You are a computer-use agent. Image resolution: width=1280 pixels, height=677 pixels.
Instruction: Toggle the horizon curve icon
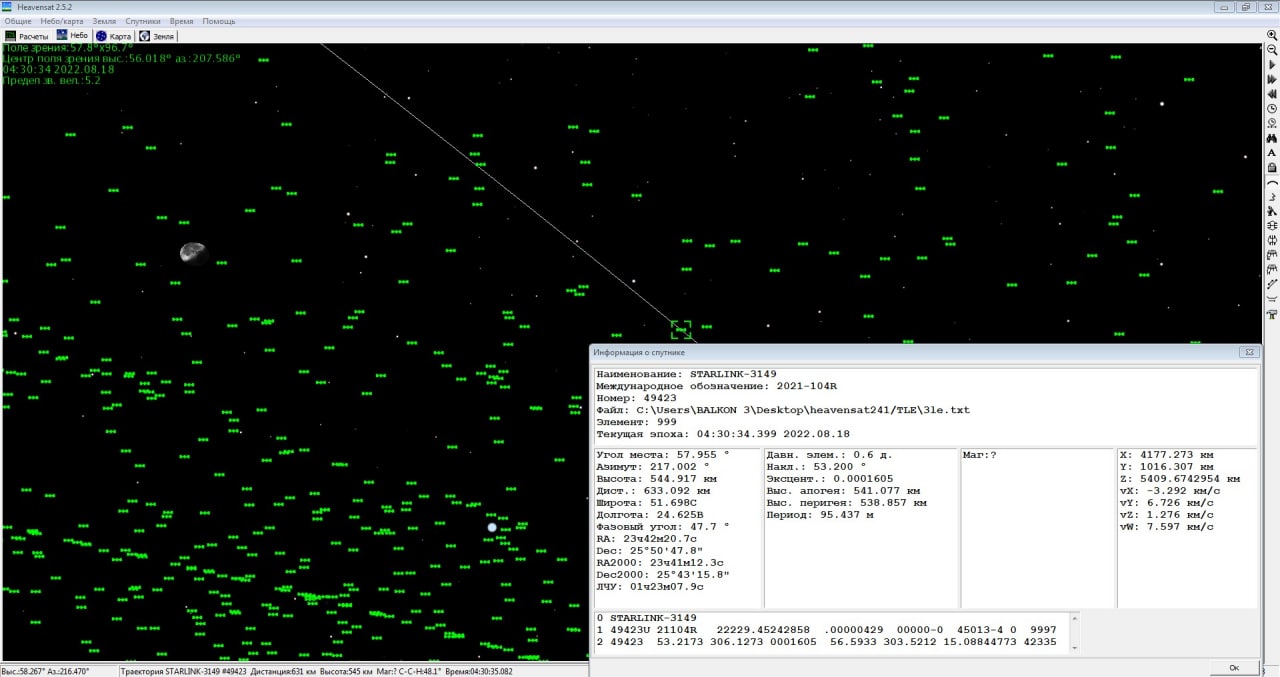(x=1272, y=299)
